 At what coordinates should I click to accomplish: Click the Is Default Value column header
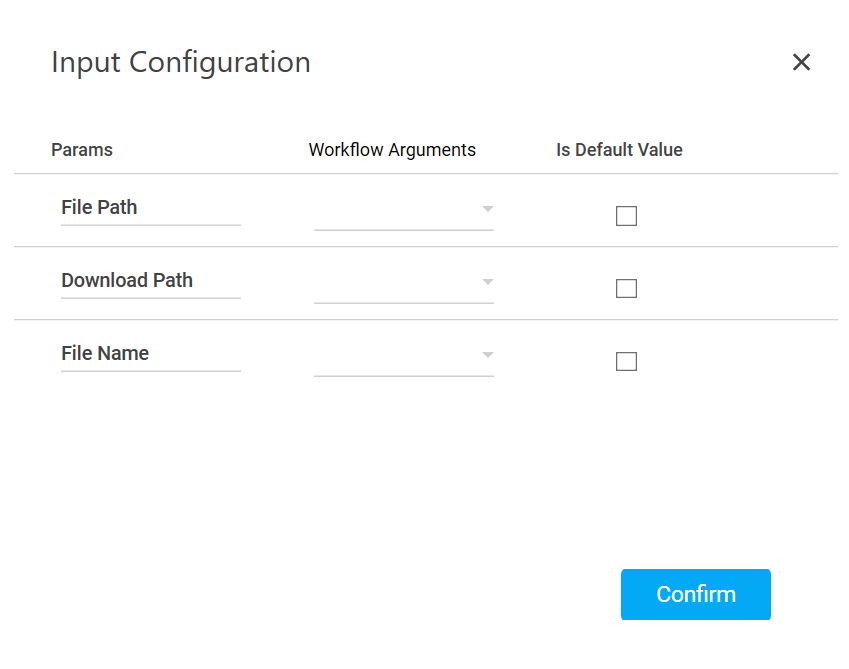(x=619, y=150)
